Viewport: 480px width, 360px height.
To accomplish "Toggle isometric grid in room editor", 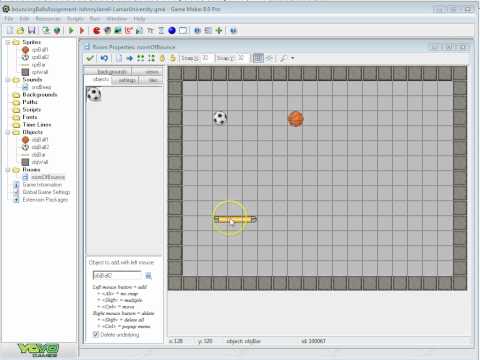I will point(269,58).
